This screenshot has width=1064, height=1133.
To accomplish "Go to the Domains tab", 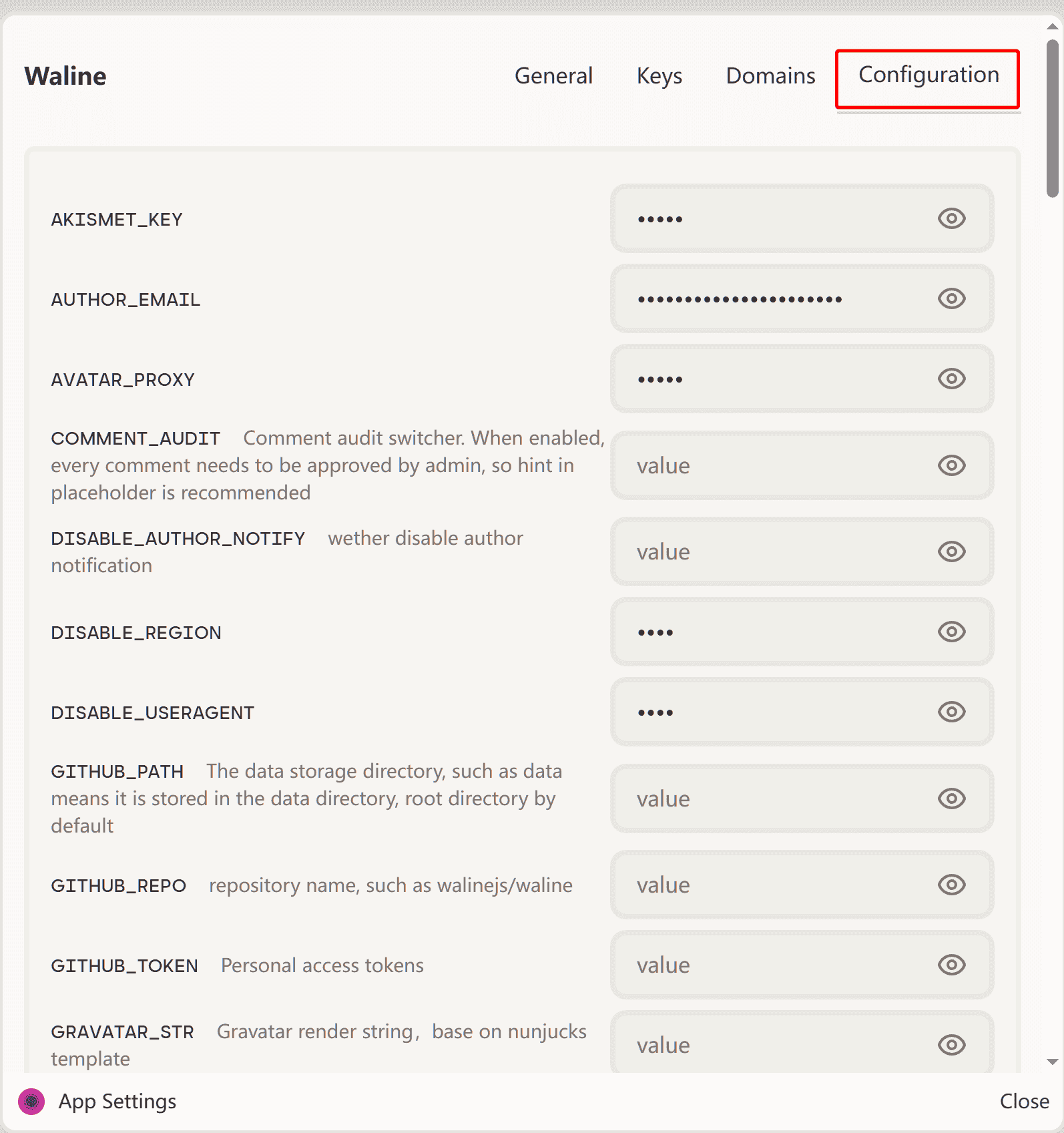I will pos(770,76).
